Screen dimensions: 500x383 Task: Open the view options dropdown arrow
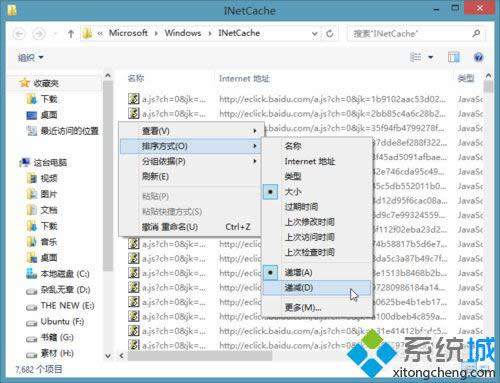[430, 57]
